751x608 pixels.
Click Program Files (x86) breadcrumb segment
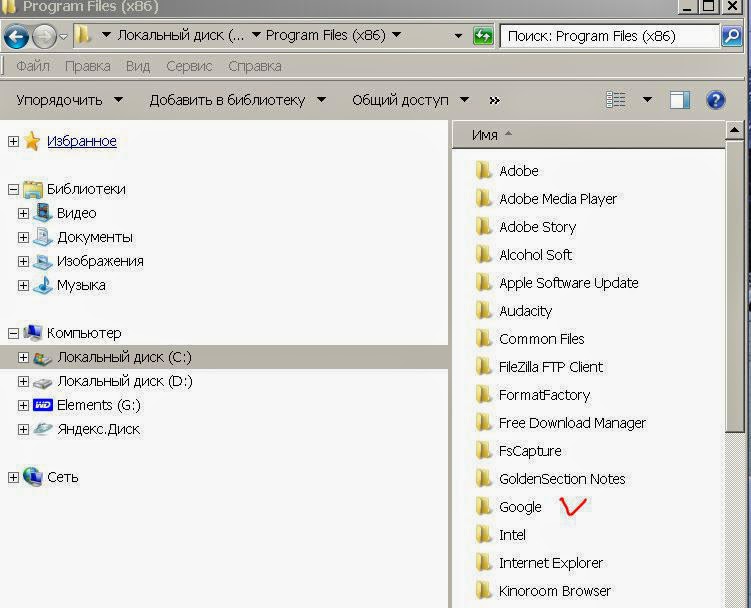point(326,35)
